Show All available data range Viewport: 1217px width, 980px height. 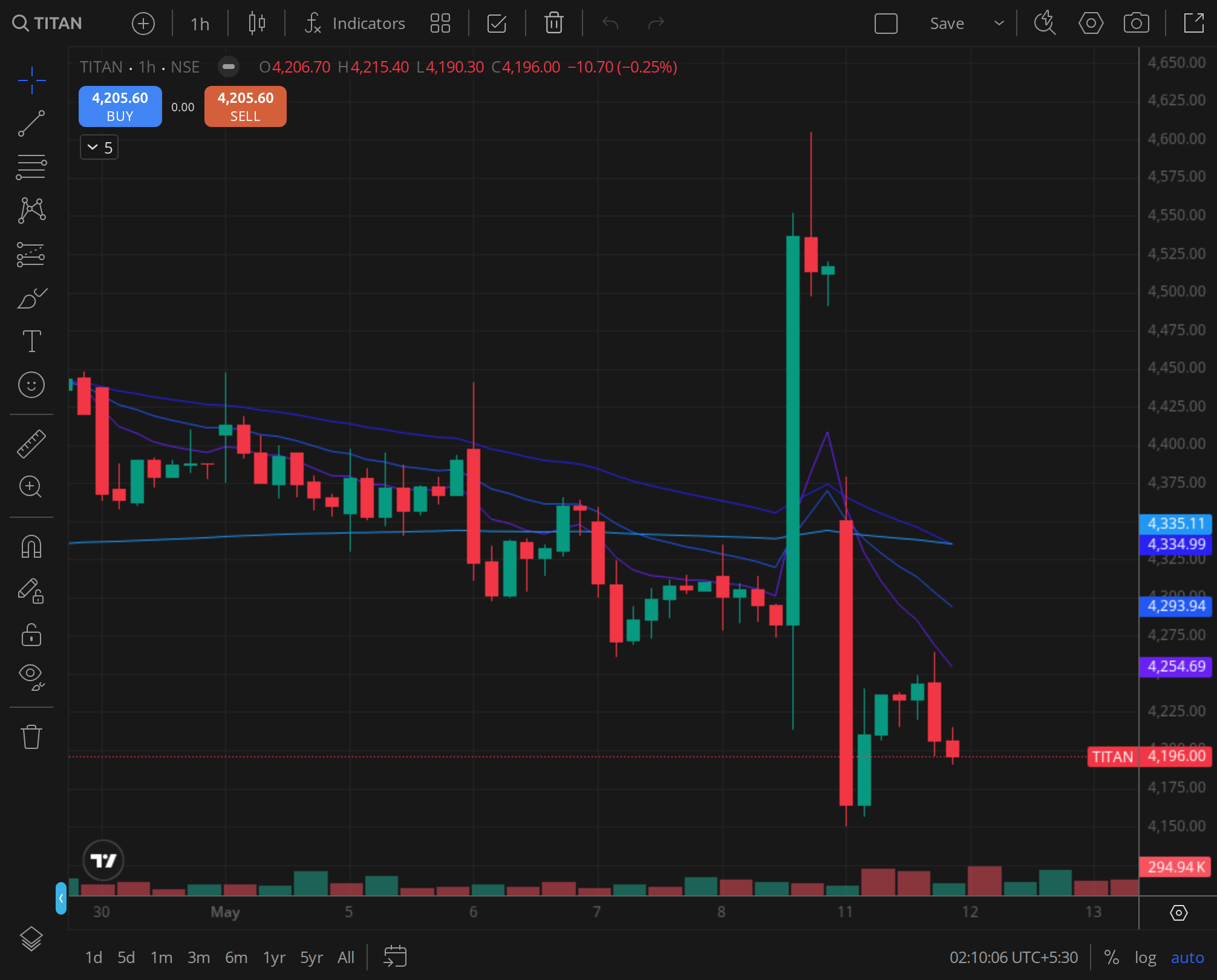(346, 958)
